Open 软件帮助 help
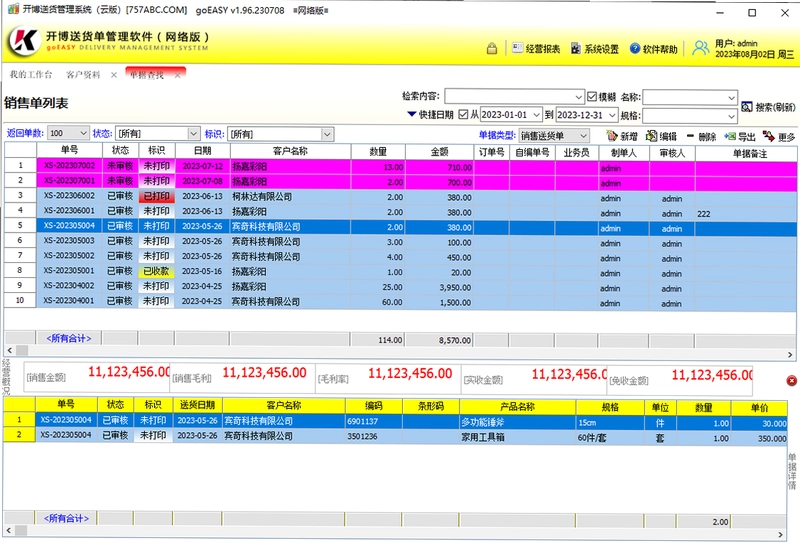800x543 pixels. [654, 49]
